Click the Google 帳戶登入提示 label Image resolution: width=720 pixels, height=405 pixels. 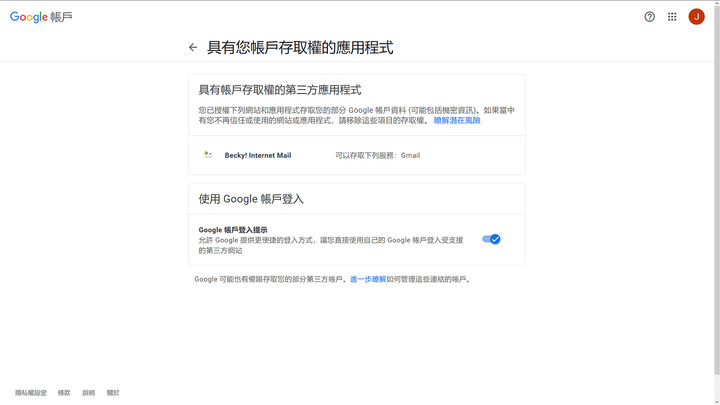coord(233,230)
